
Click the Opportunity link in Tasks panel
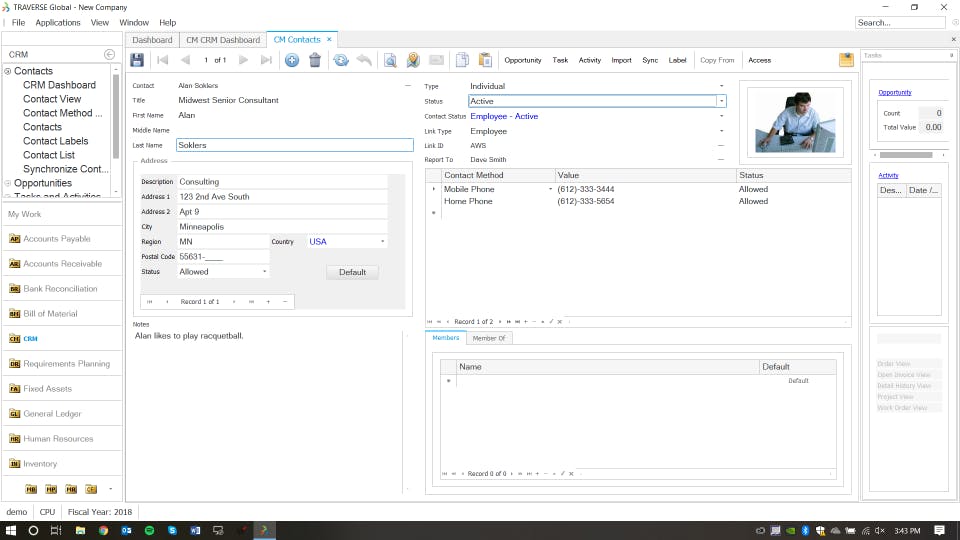[895, 92]
